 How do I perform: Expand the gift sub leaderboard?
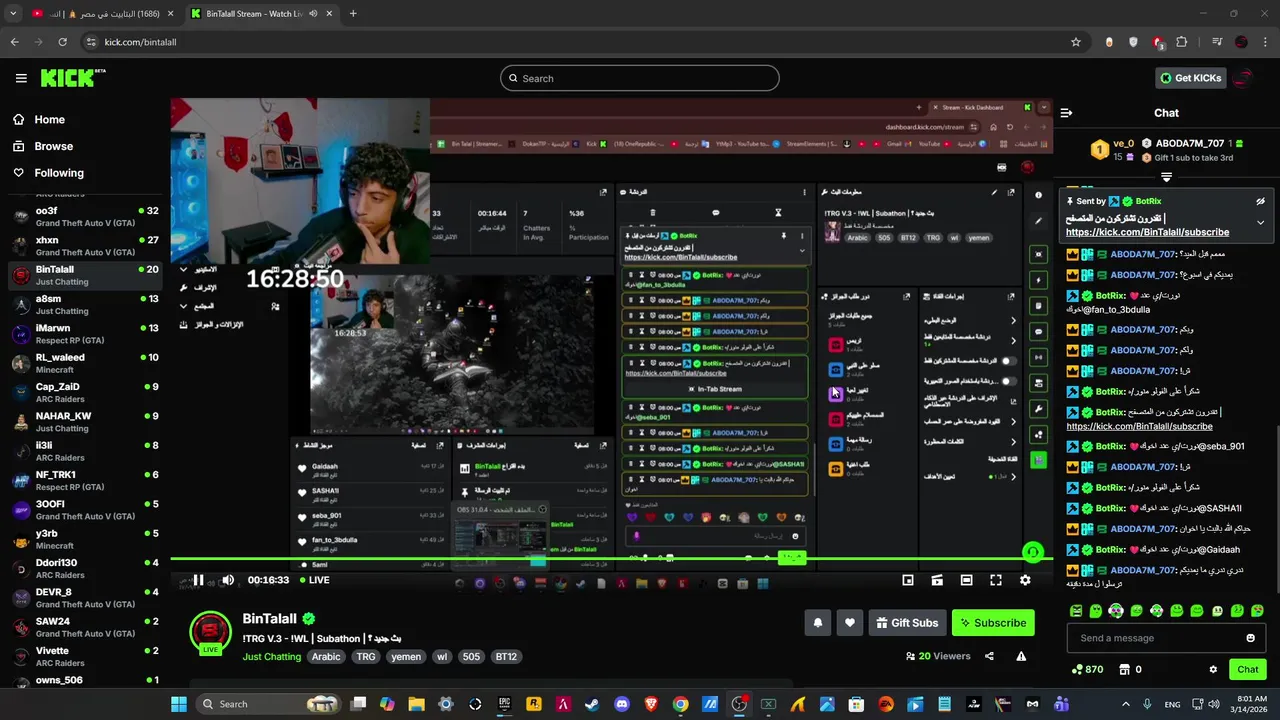(x=1166, y=177)
